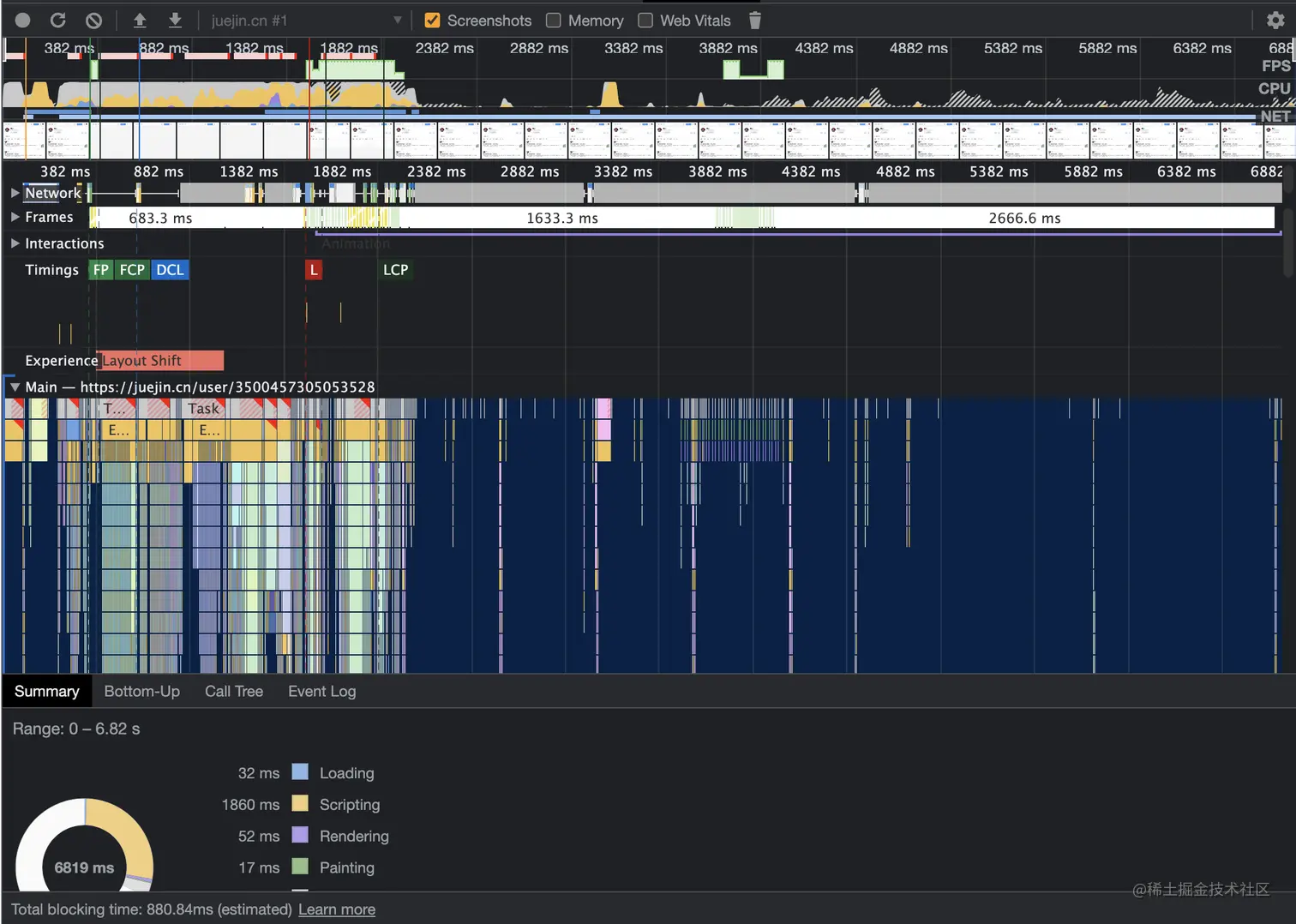Disable the Screenshots checkbox
The image size is (1296, 924).
click(433, 21)
